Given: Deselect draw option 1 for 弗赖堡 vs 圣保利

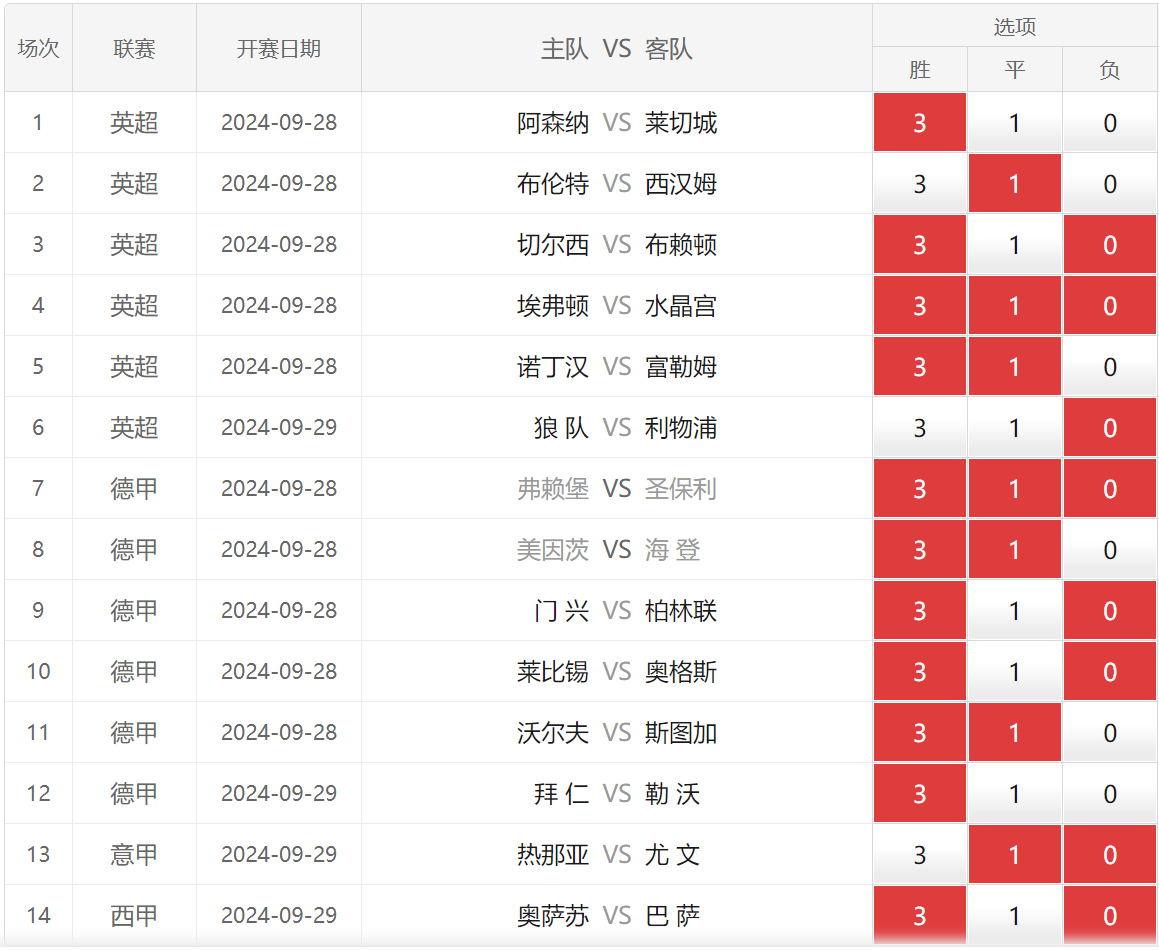Looking at the screenshot, I should pos(1014,488).
